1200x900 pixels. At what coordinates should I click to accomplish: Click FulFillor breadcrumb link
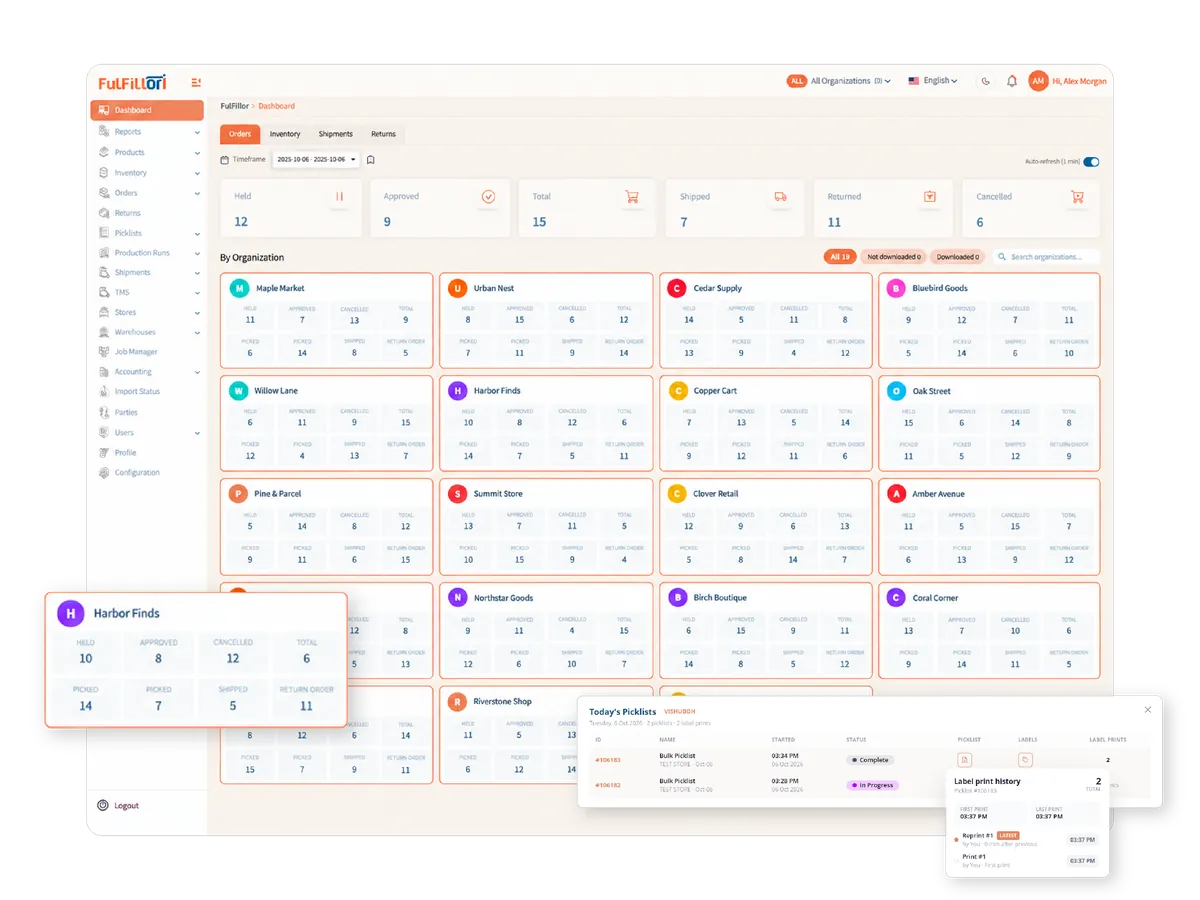(236, 106)
